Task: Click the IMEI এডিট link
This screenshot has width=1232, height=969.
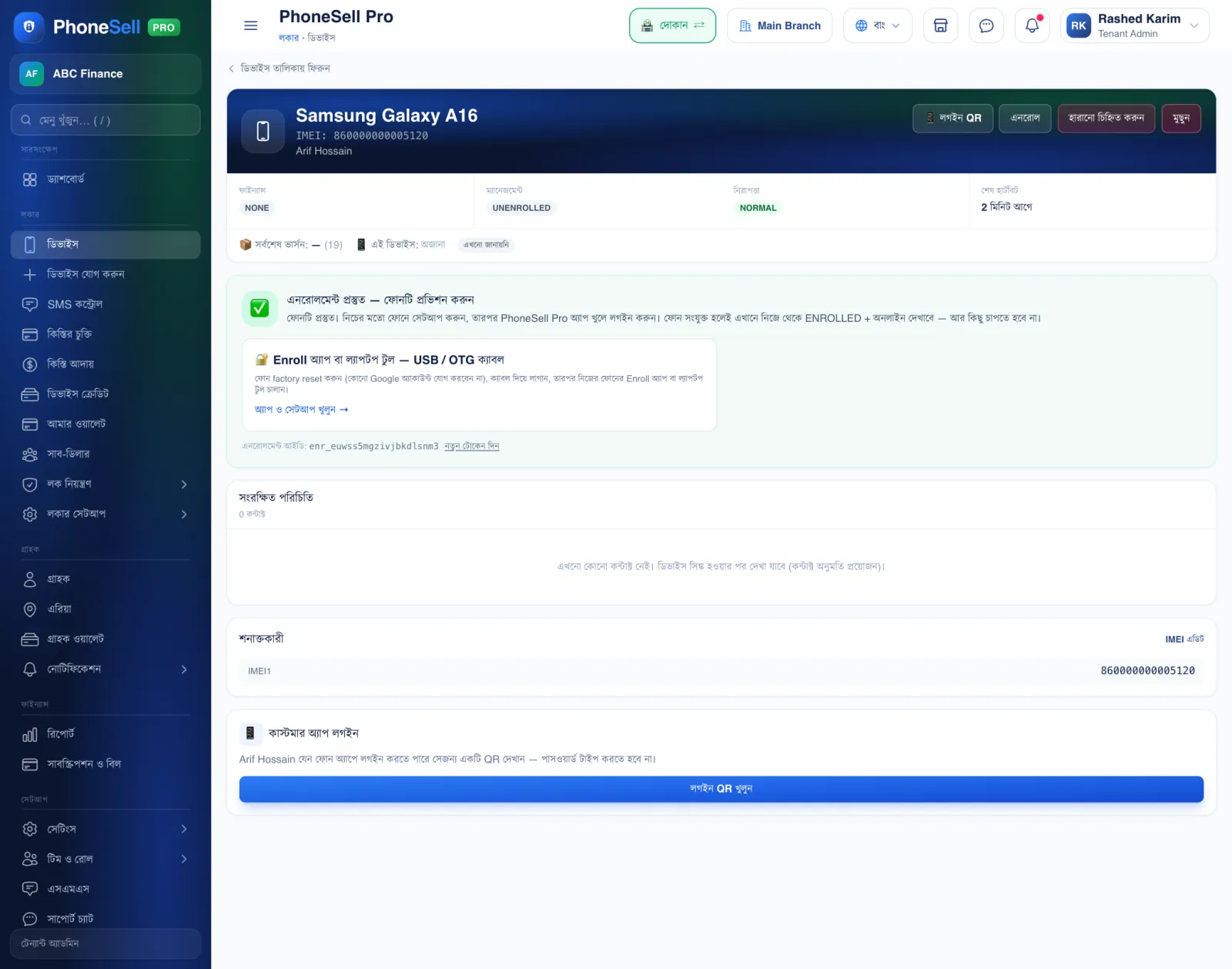Action: (x=1184, y=639)
